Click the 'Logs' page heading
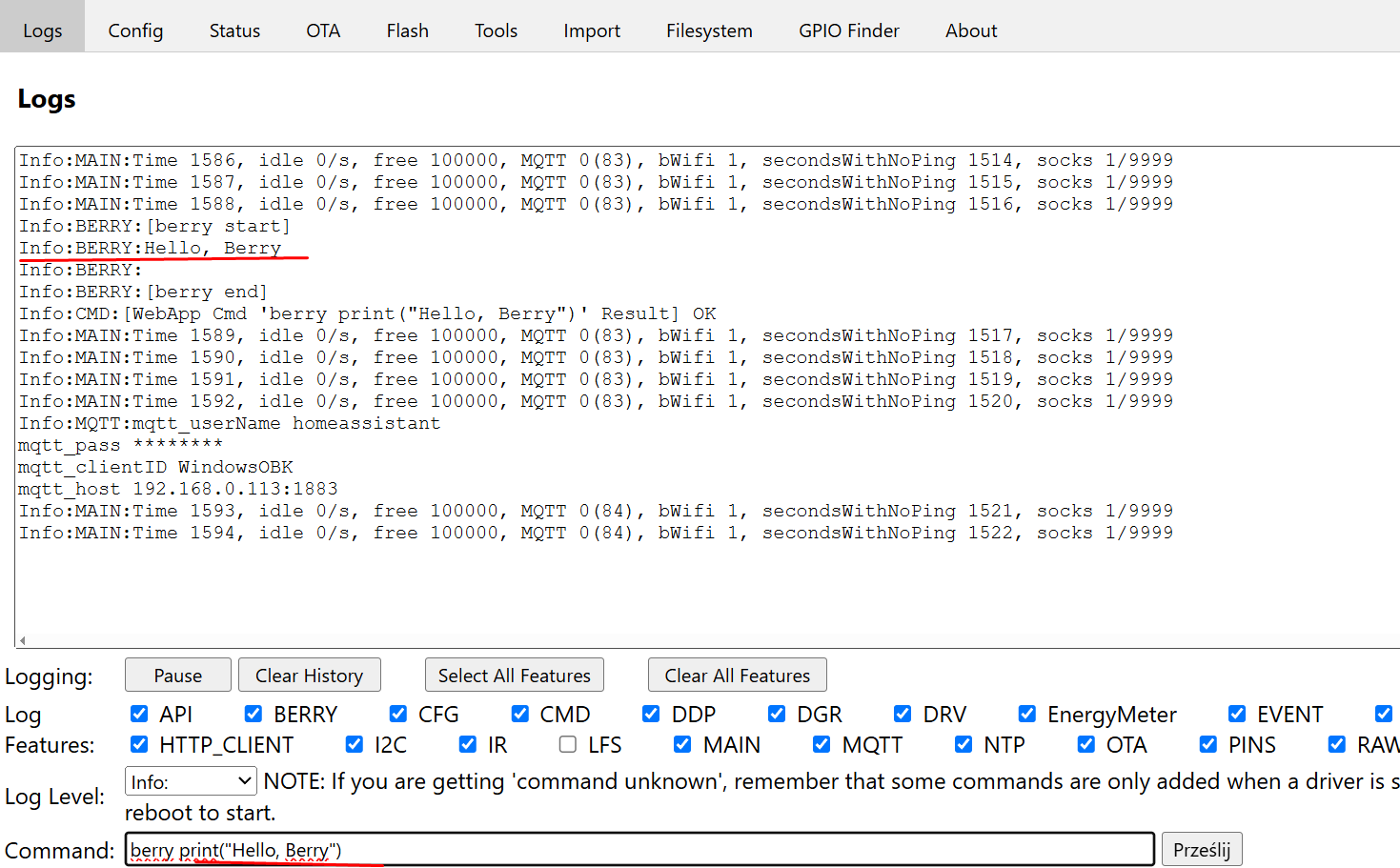This screenshot has width=1400, height=868. pyautogui.click(x=47, y=99)
